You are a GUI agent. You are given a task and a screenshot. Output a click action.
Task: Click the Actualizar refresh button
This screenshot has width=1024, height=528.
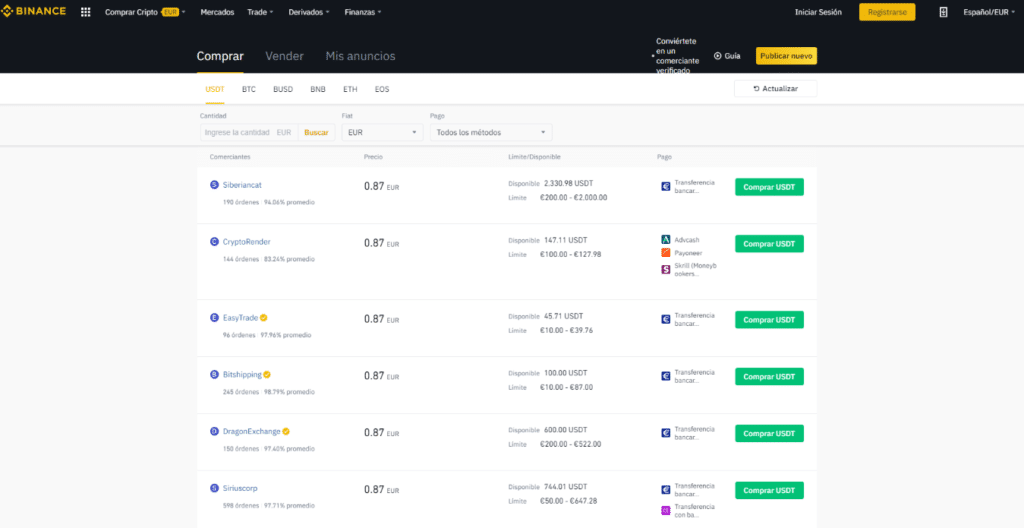click(775, 88)
